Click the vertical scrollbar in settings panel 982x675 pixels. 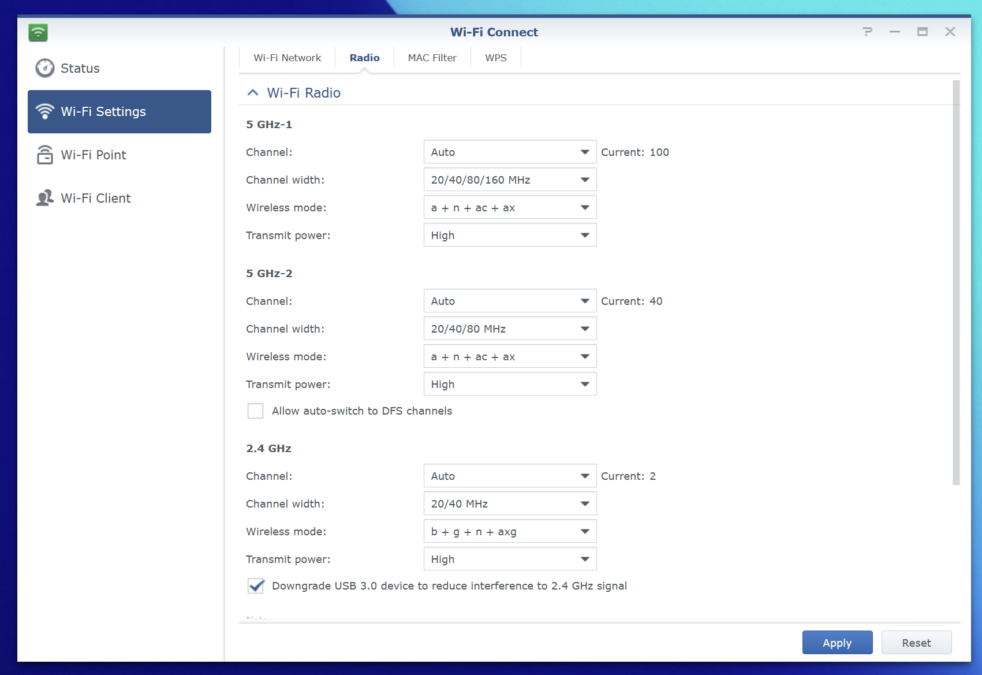(956, 282)
